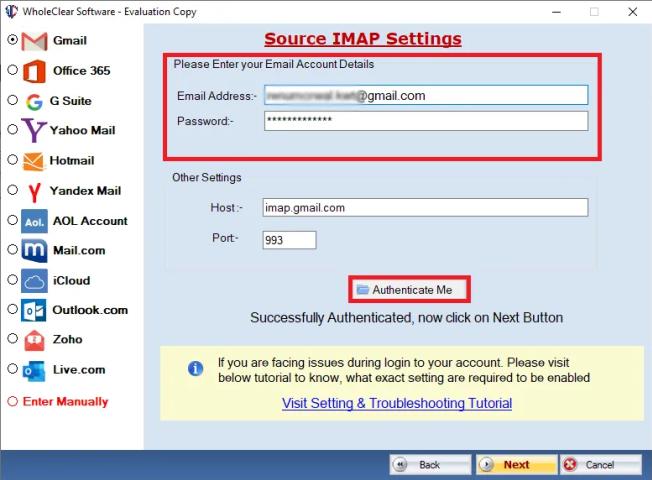Screen dimensions: 652x480
Task: Open Visit Setting & Troubleshooting Tutorial link
Action: pos(397,404)
